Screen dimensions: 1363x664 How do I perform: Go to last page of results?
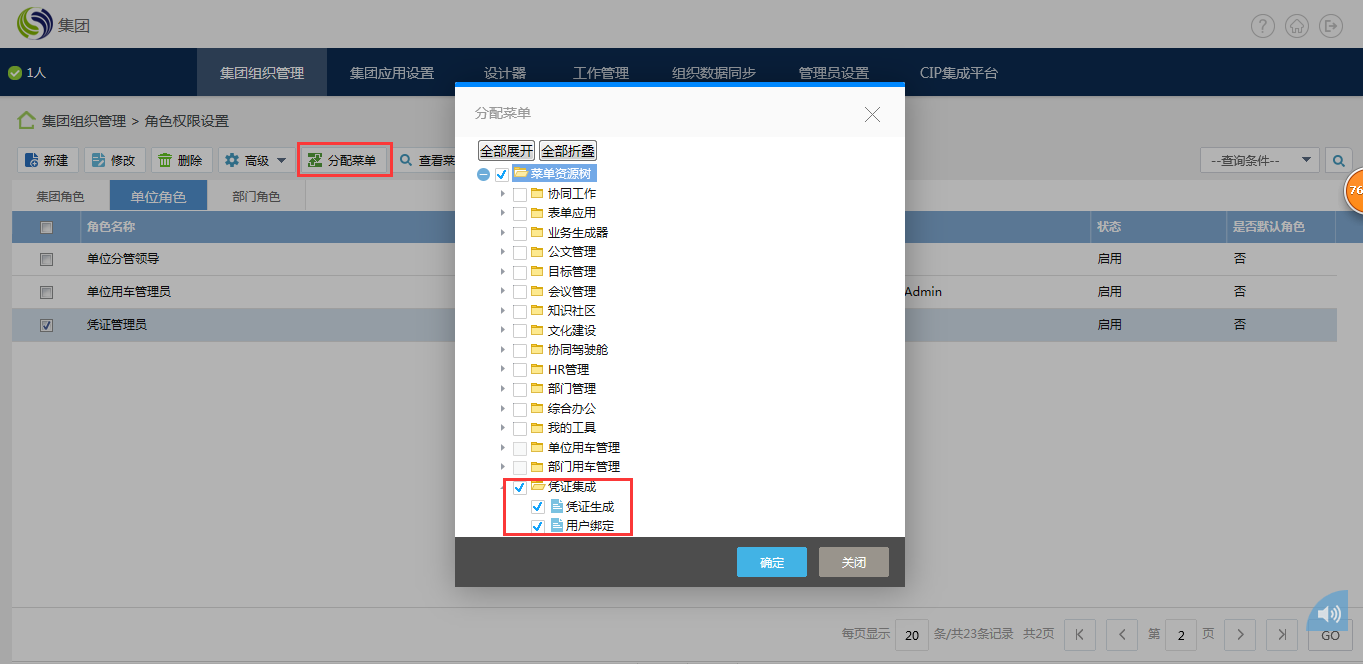(x=1282, y=634)
